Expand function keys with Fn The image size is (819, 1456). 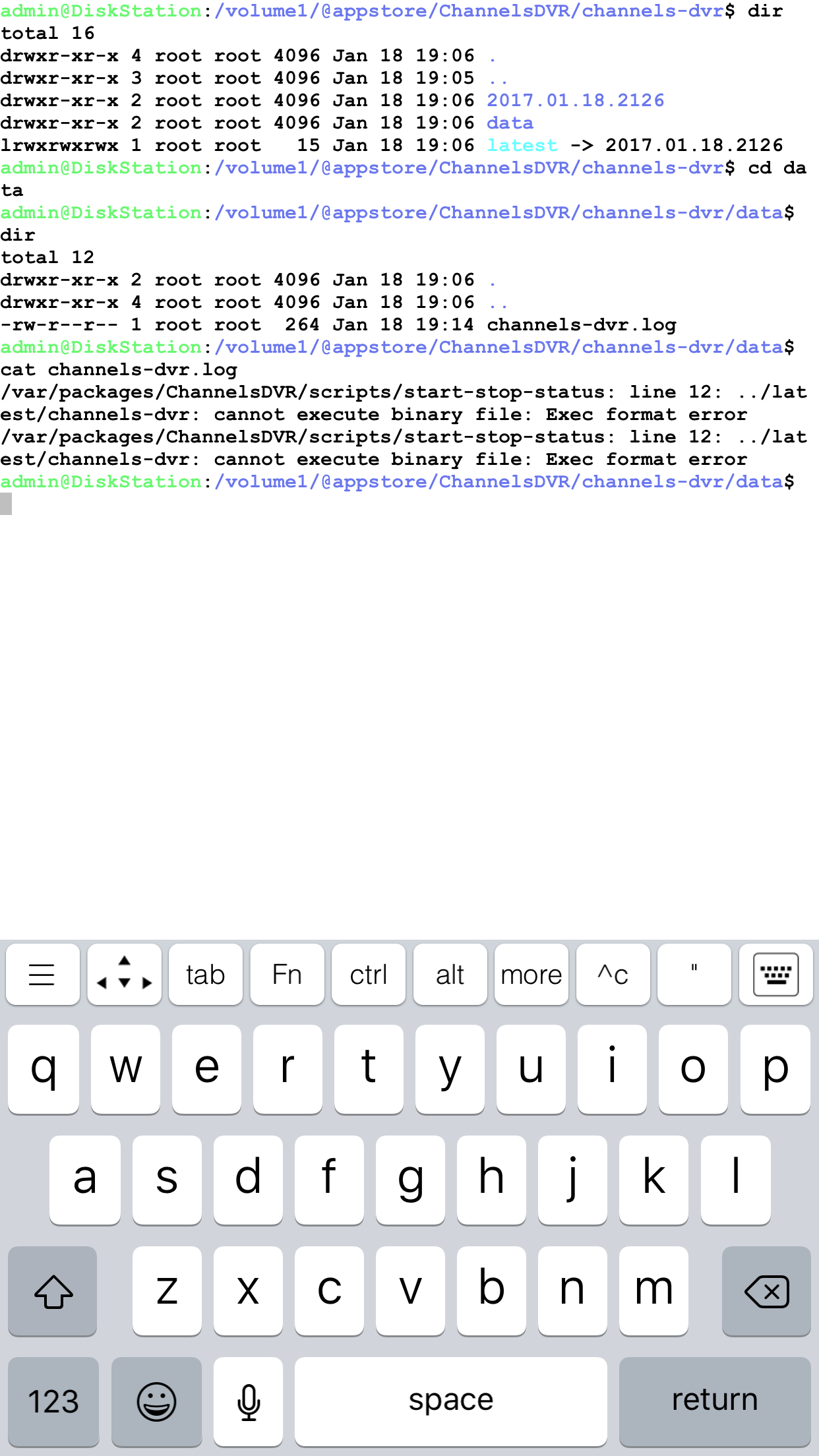(287, 974)
